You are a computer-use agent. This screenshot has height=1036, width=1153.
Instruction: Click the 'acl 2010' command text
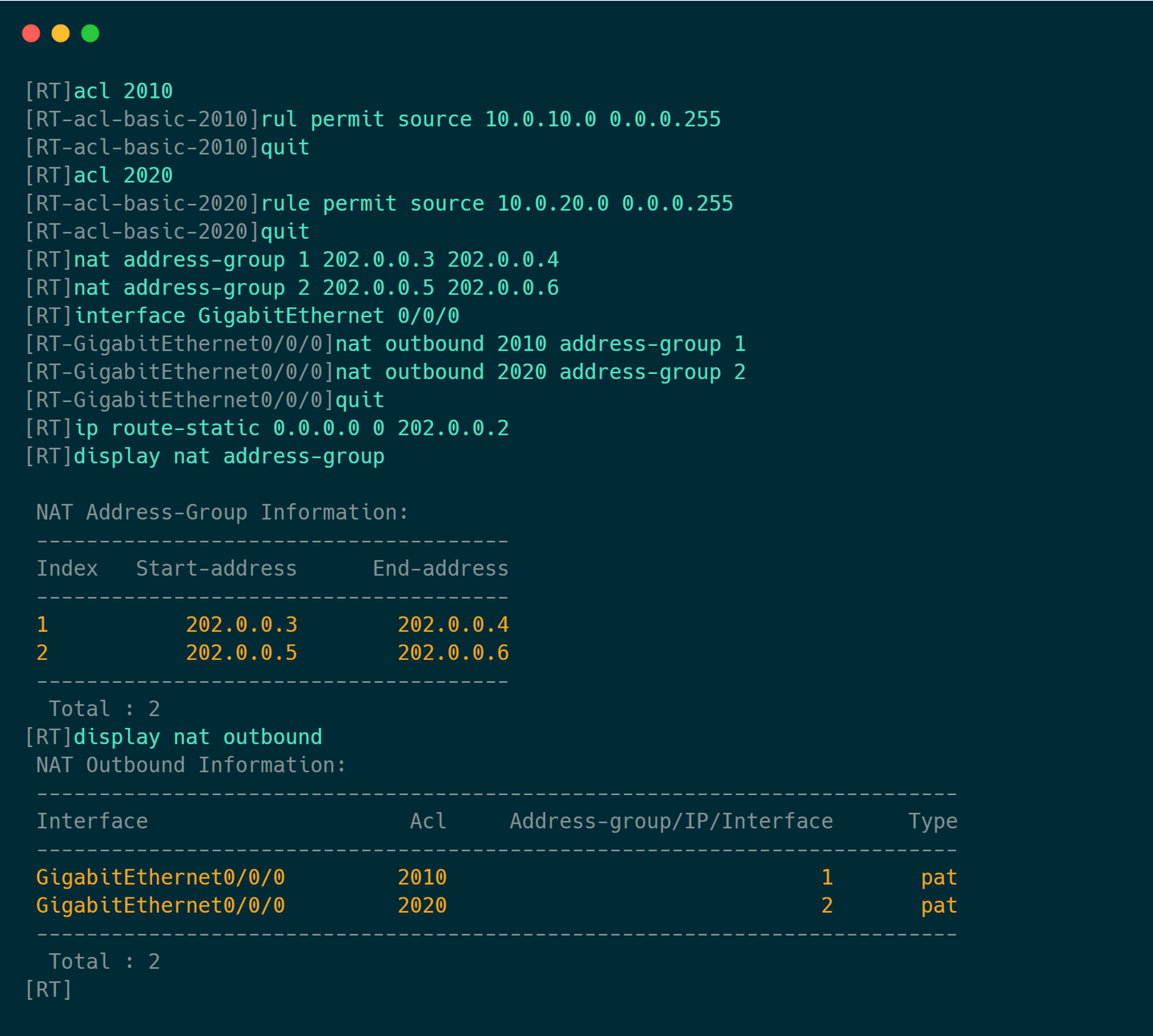tap(123, 91)
